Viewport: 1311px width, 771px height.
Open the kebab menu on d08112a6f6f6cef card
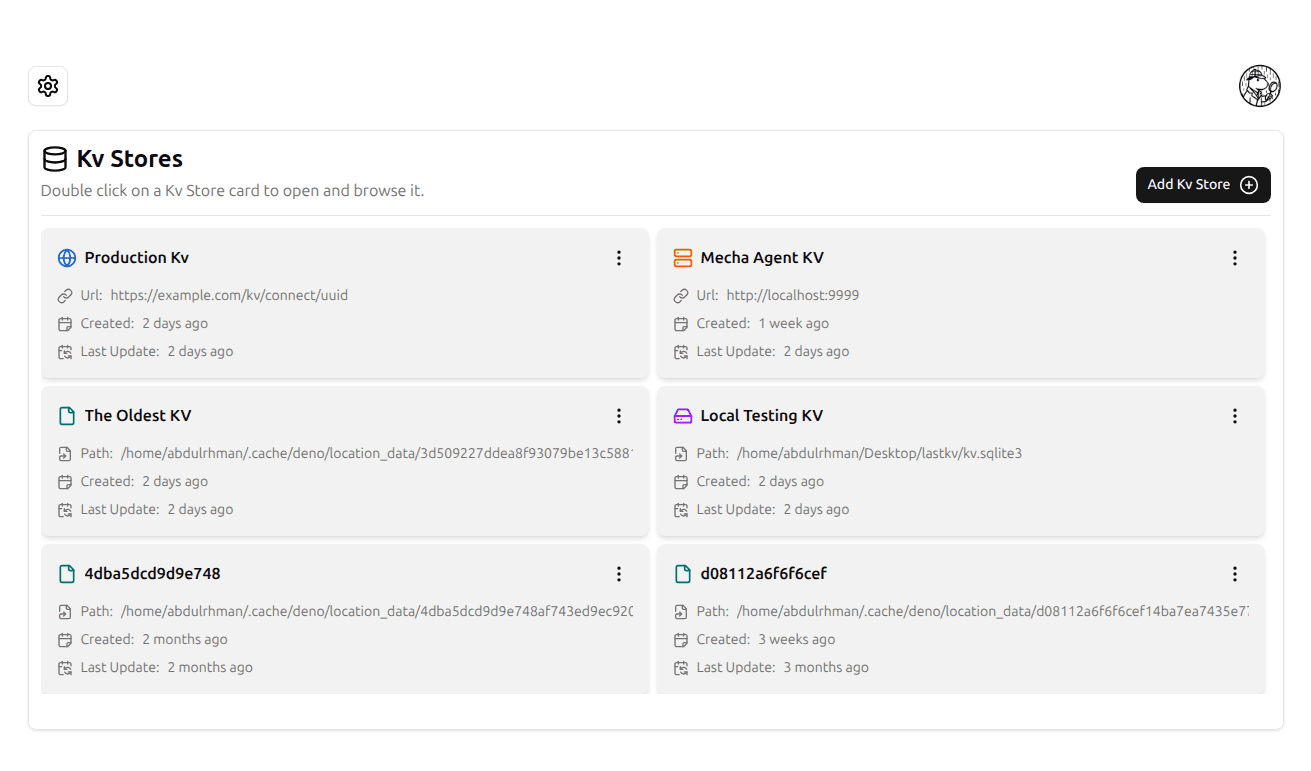coord(1234,574)
